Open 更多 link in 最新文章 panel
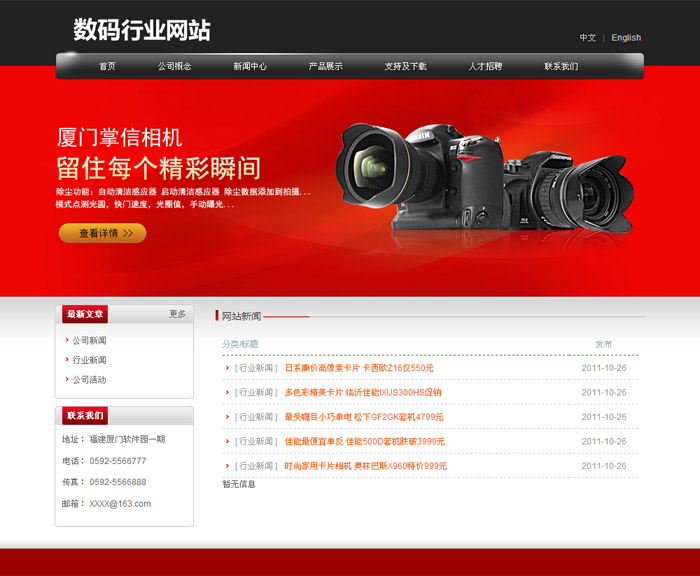 [177, 314]
